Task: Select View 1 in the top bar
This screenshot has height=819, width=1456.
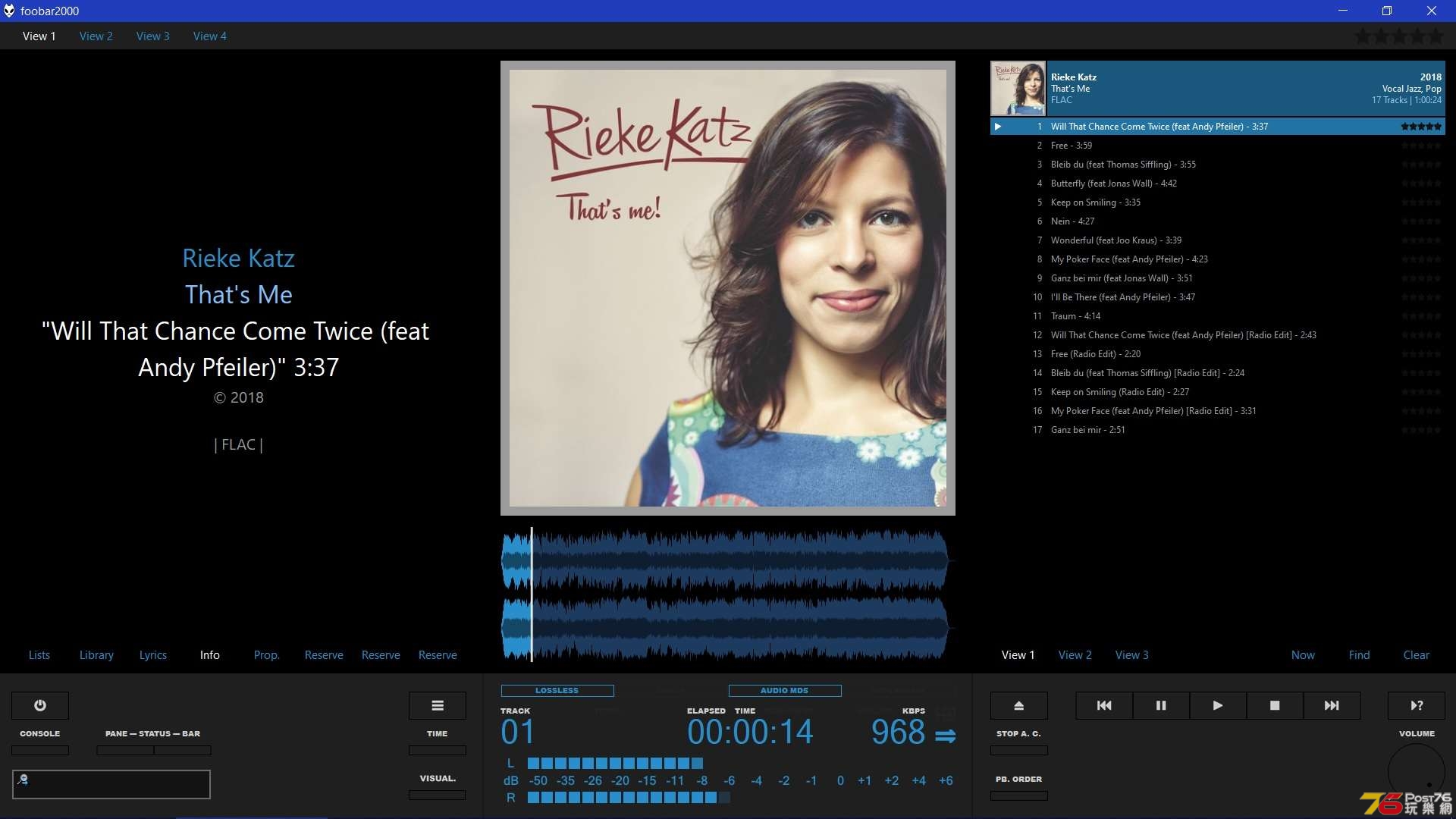Action: 39,36
